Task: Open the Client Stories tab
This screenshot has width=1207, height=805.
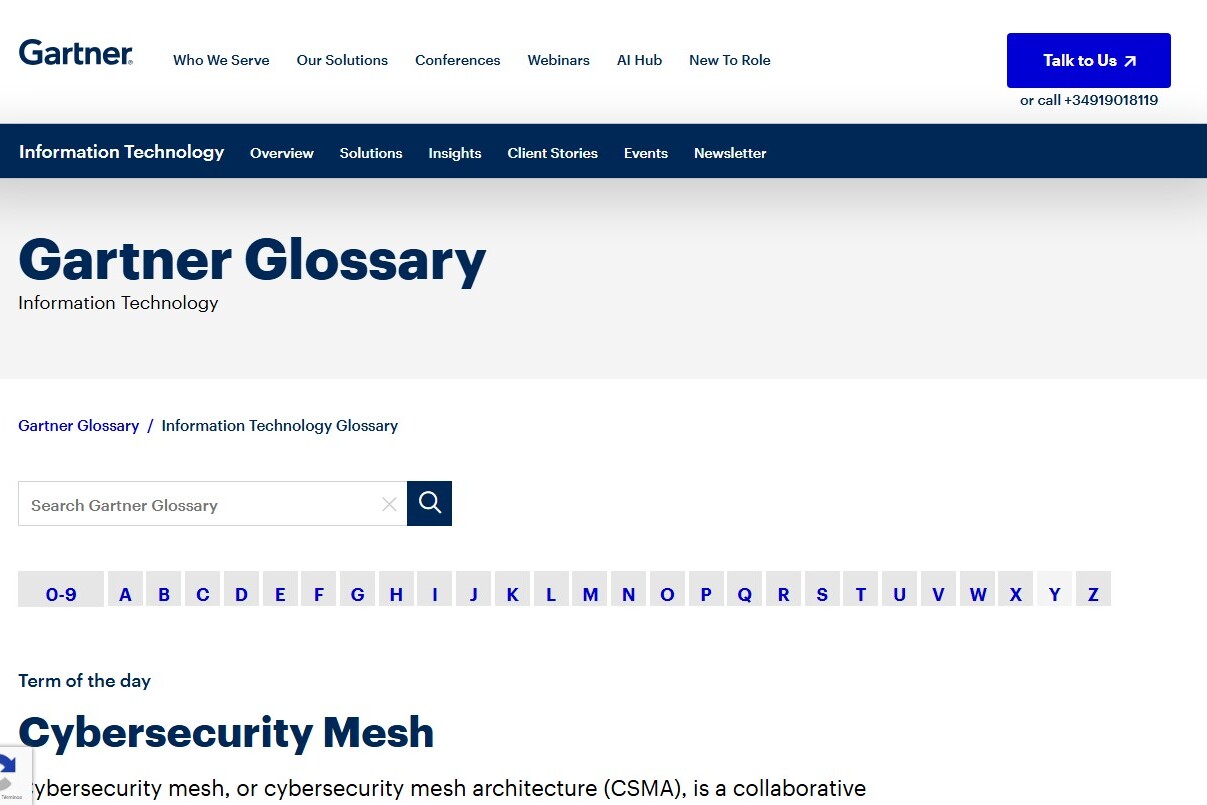Action: [552, 153]
